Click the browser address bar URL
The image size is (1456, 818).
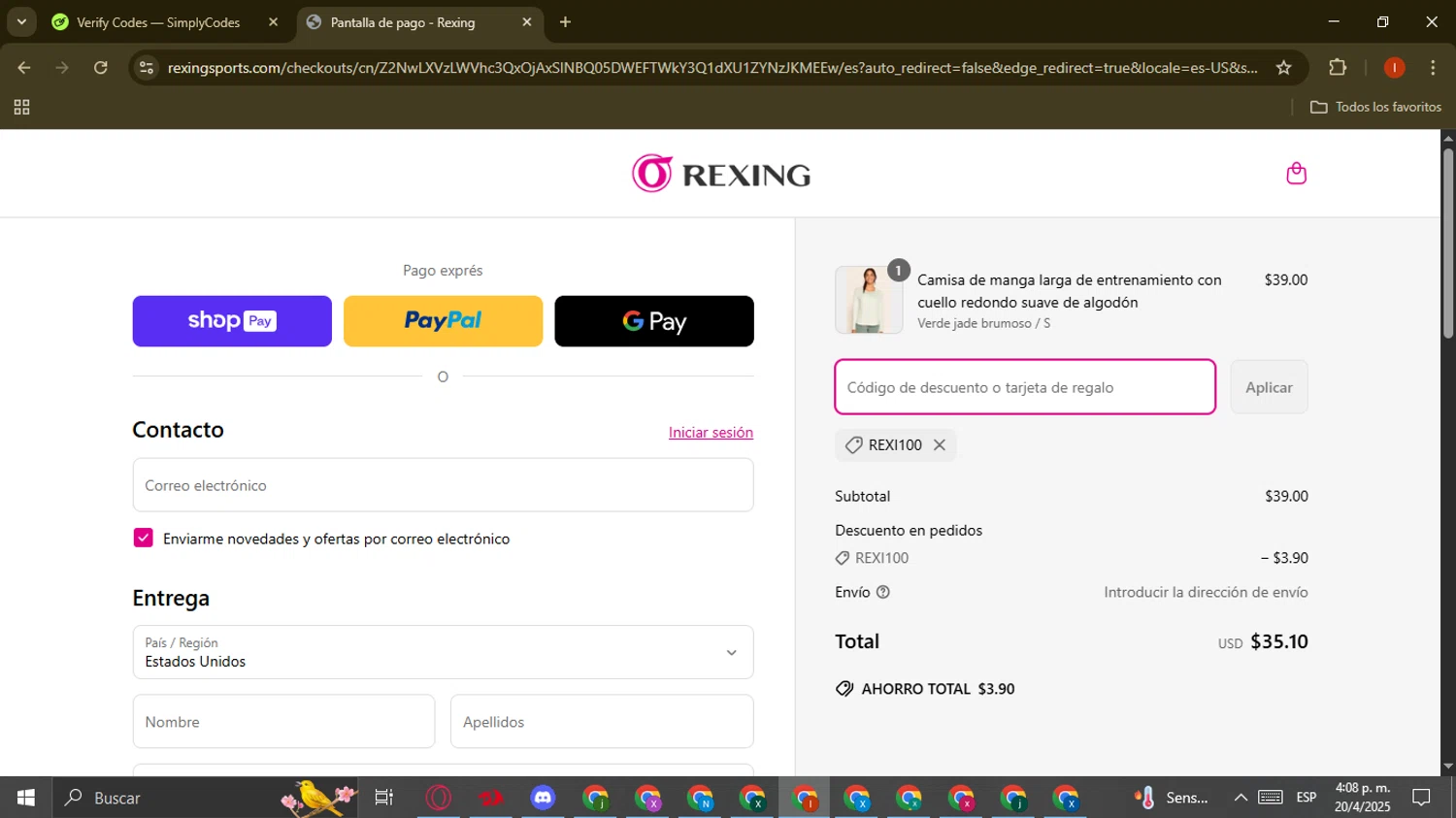point(711,68)
